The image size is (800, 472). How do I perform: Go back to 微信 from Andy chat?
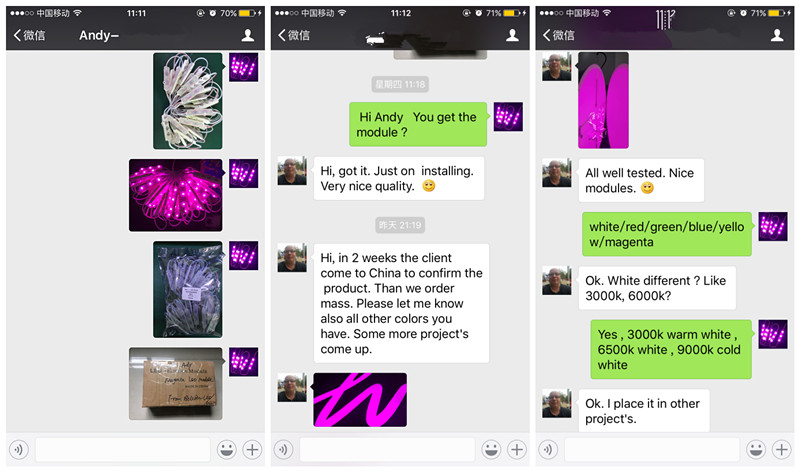30,35
